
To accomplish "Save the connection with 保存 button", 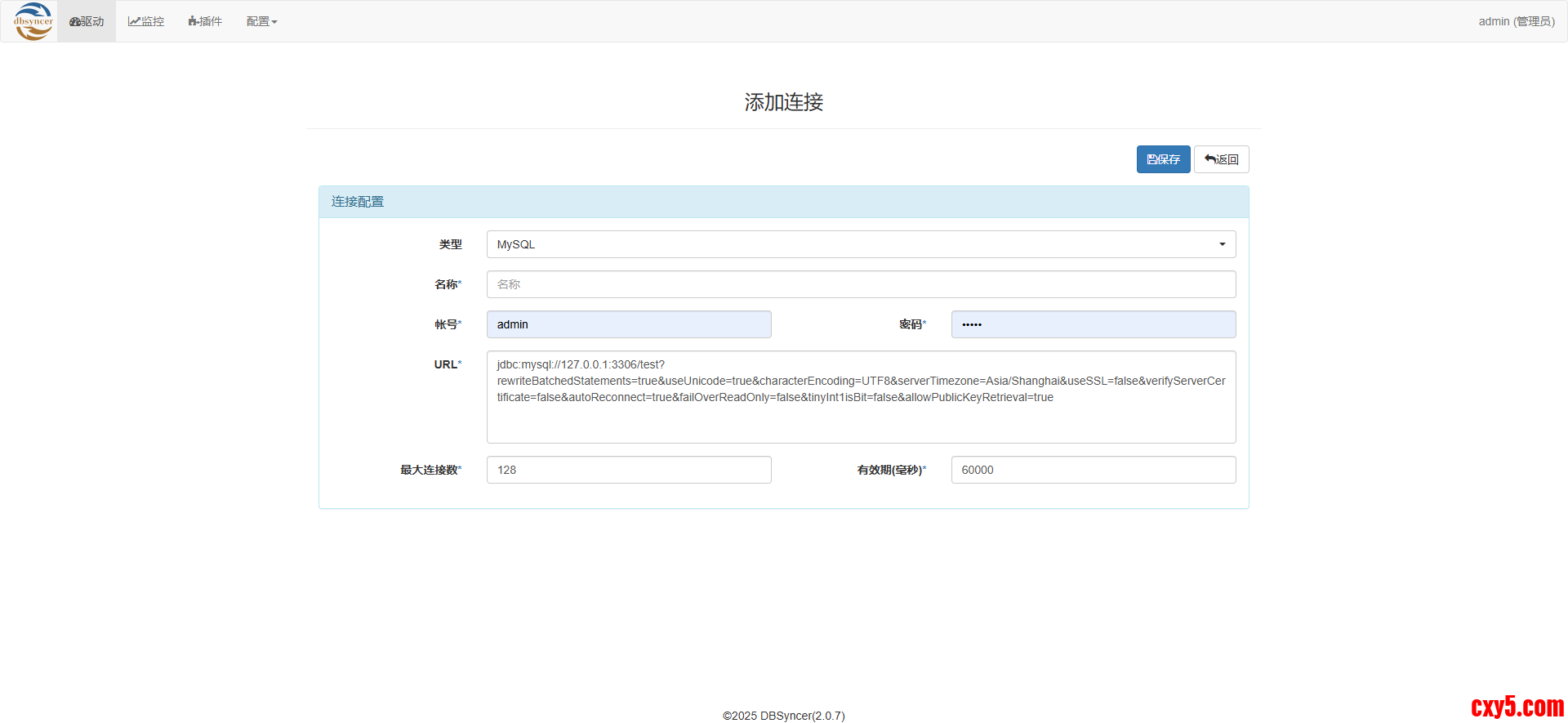I will pyautogui.click(x=1163, y=159).
